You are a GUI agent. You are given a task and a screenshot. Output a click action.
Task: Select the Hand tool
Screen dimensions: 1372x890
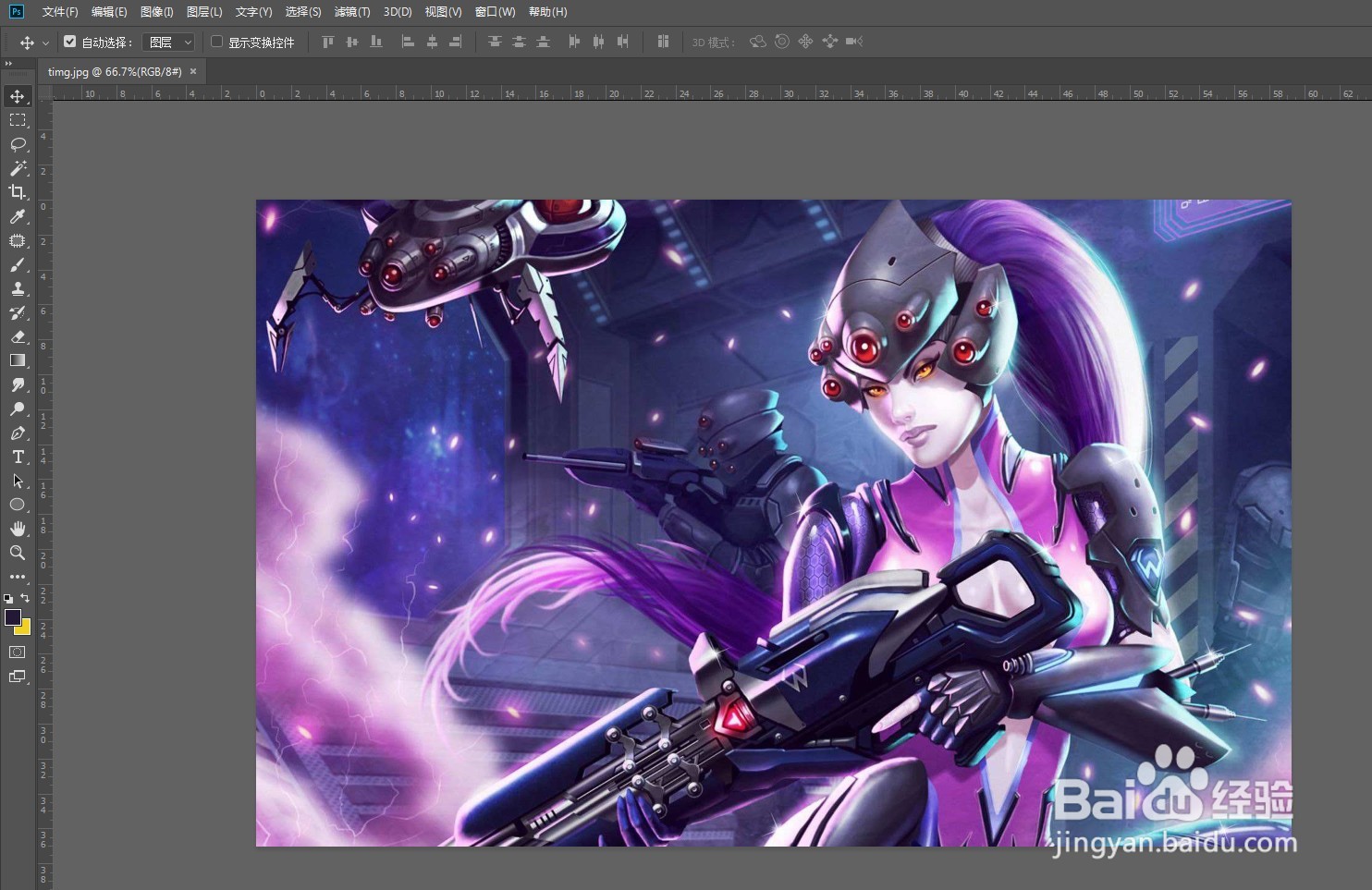click(x=18, y=529)
